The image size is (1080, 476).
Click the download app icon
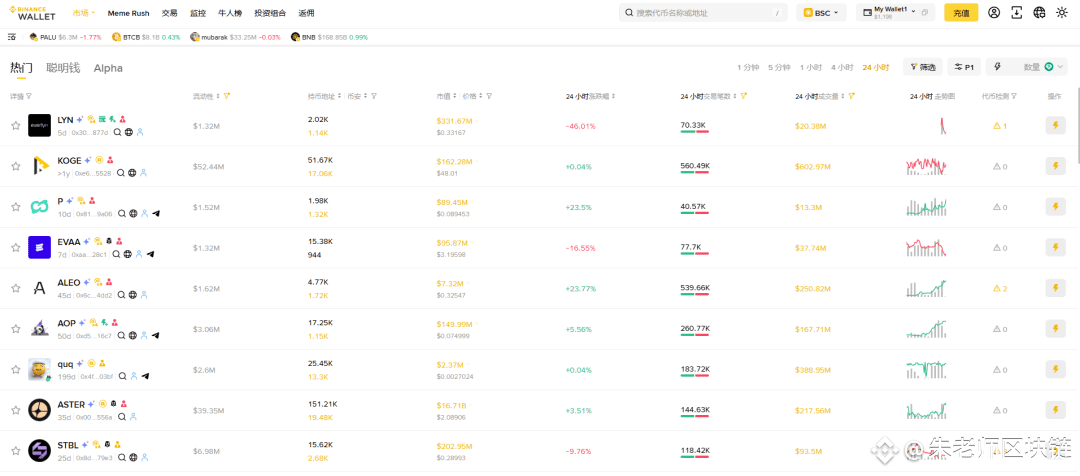[x=1017, y=12]
